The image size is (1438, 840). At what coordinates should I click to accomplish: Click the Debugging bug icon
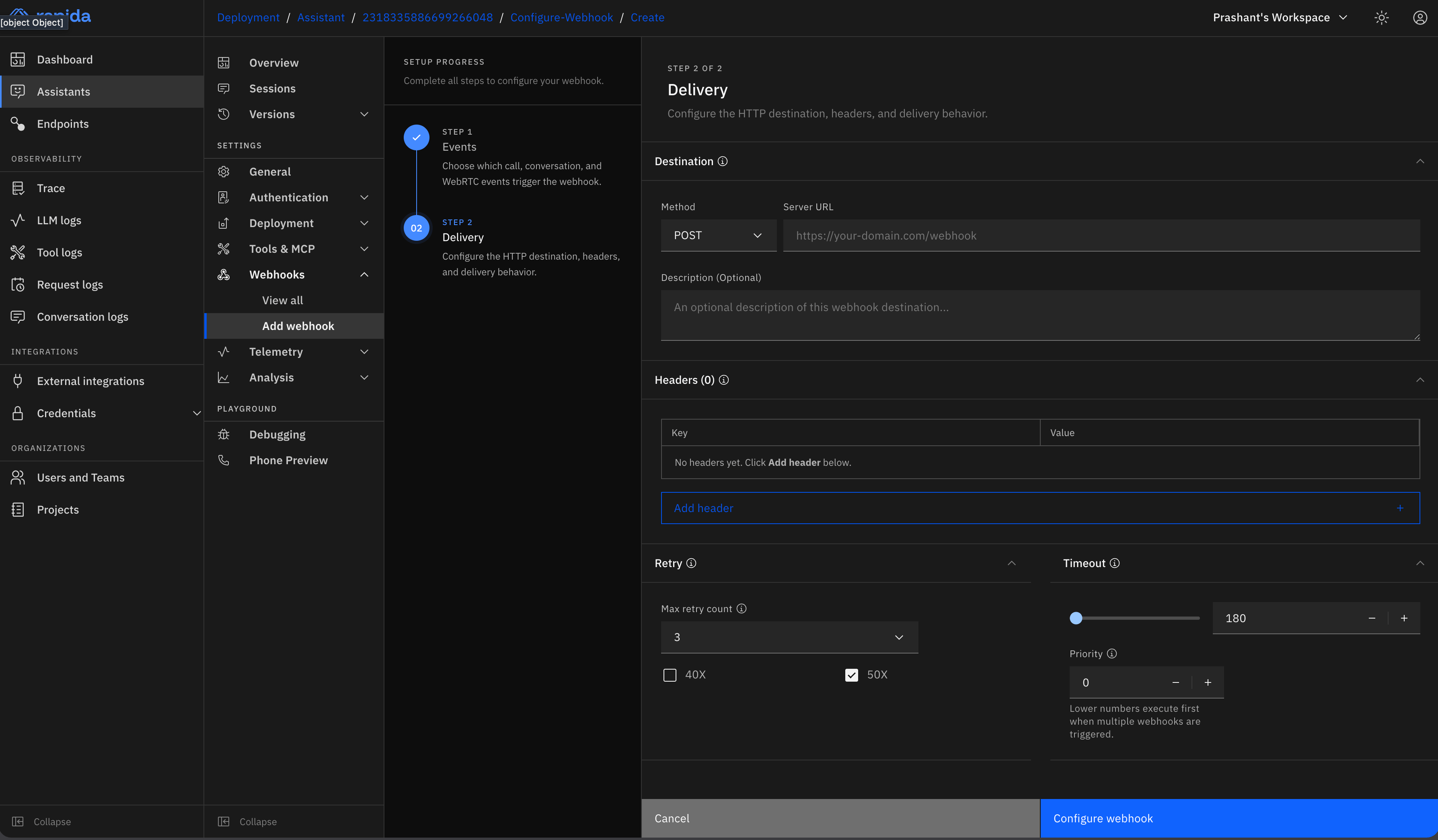tap(224, 434)
